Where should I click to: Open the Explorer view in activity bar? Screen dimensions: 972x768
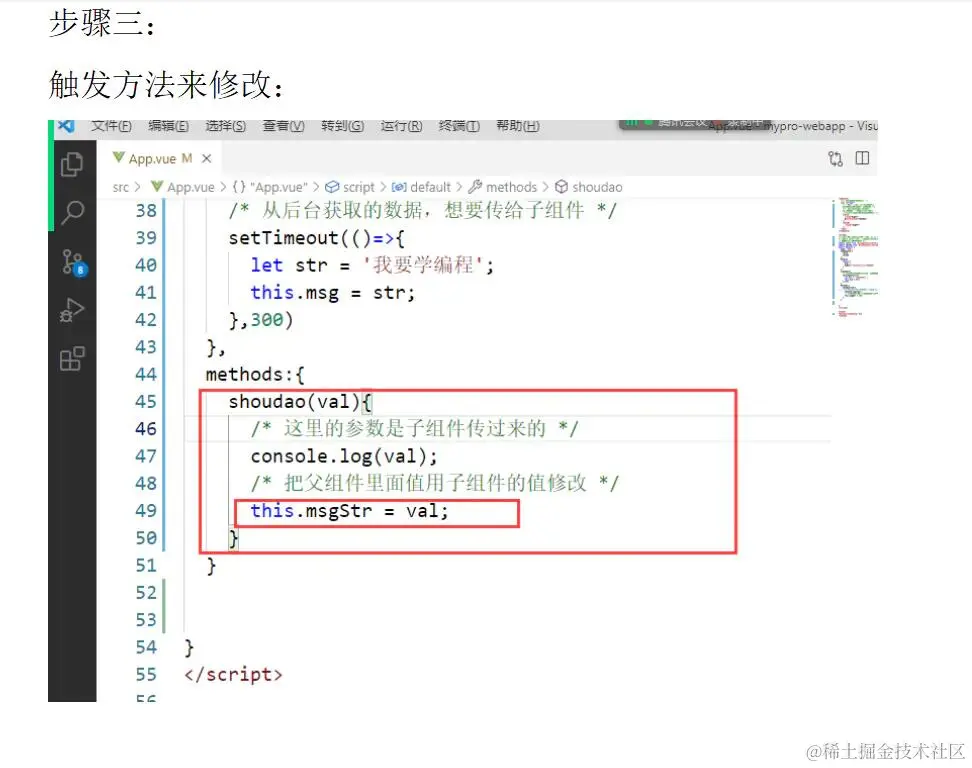click(72, 164)
